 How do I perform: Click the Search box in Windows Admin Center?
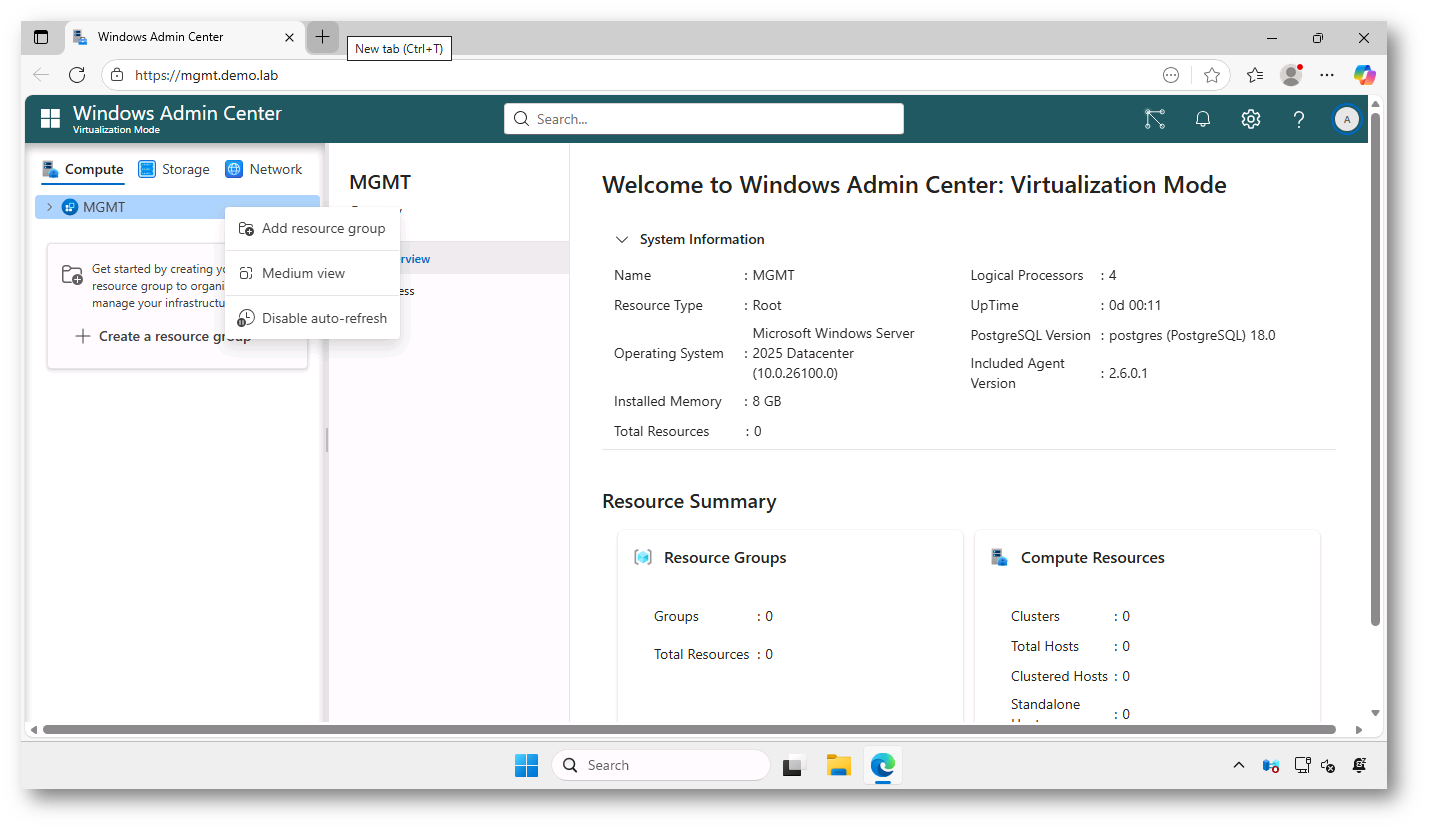point(703,118)
